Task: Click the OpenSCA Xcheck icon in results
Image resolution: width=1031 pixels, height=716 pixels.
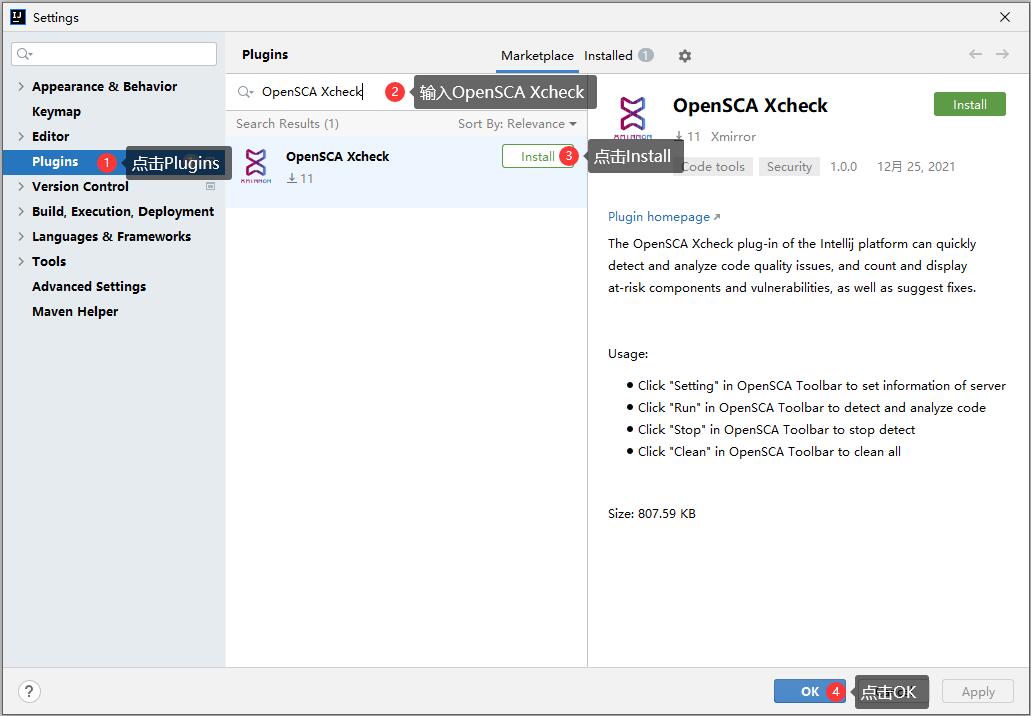Action: 256,166
